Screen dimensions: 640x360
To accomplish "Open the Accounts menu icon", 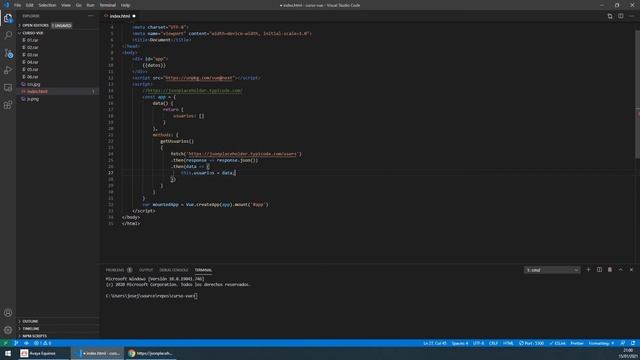I will point(8,313).
